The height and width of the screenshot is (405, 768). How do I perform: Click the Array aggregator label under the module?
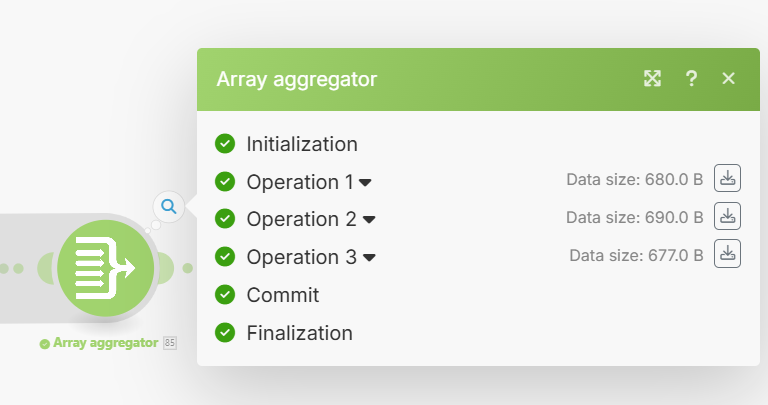(105, 343)
